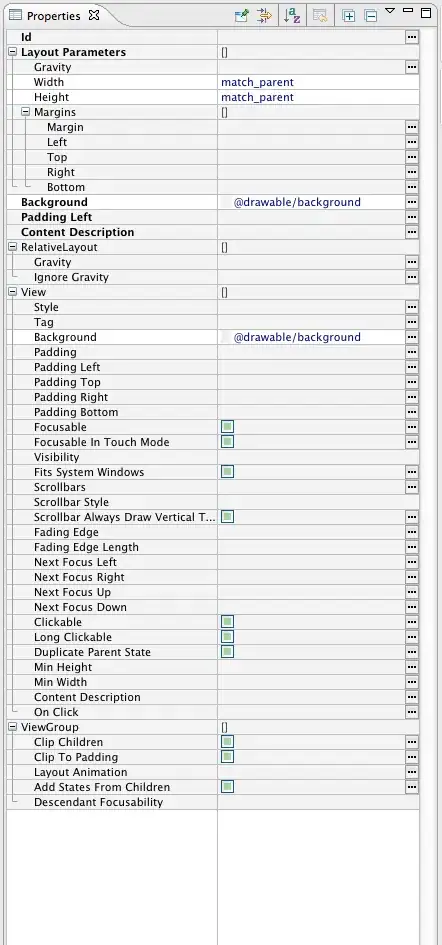Click the restore default value icon
Viewport: 442px width, 945px height.
[x=320, y=16]
